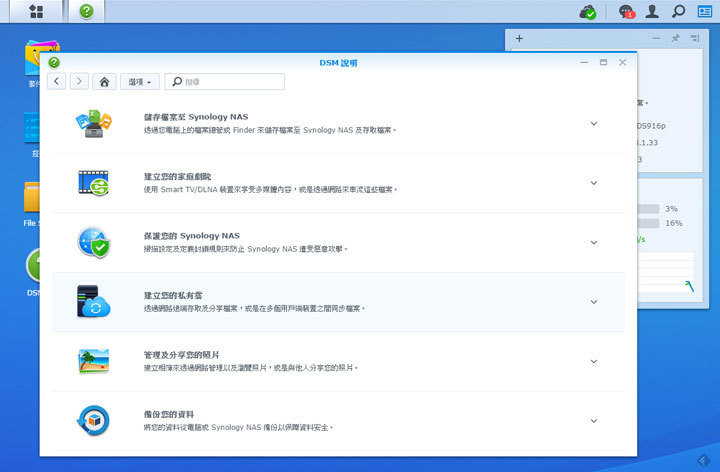Add a widget with the plus button
720x472 pixels.
519,39
